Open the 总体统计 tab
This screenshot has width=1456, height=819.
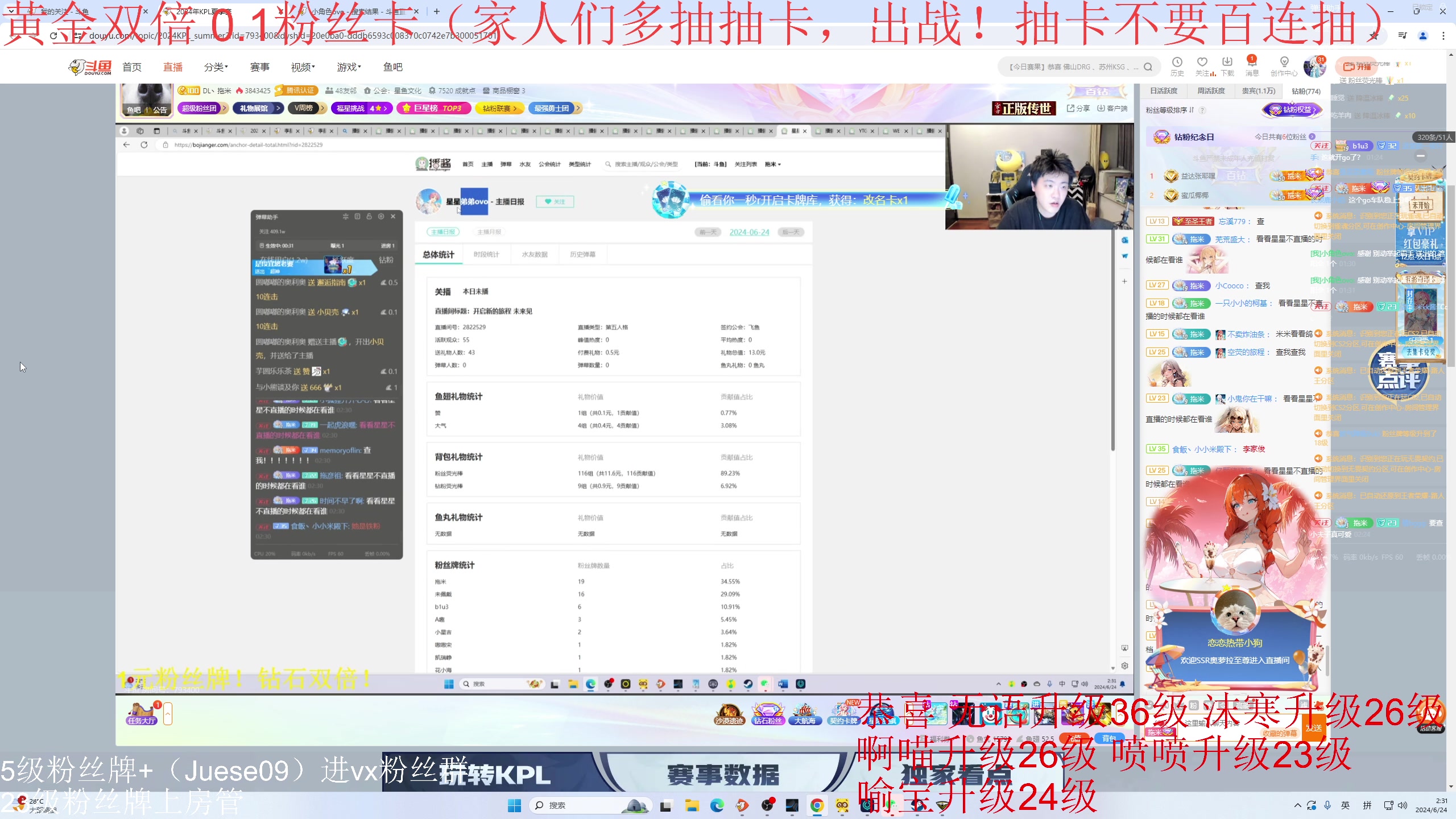[439, 254]
